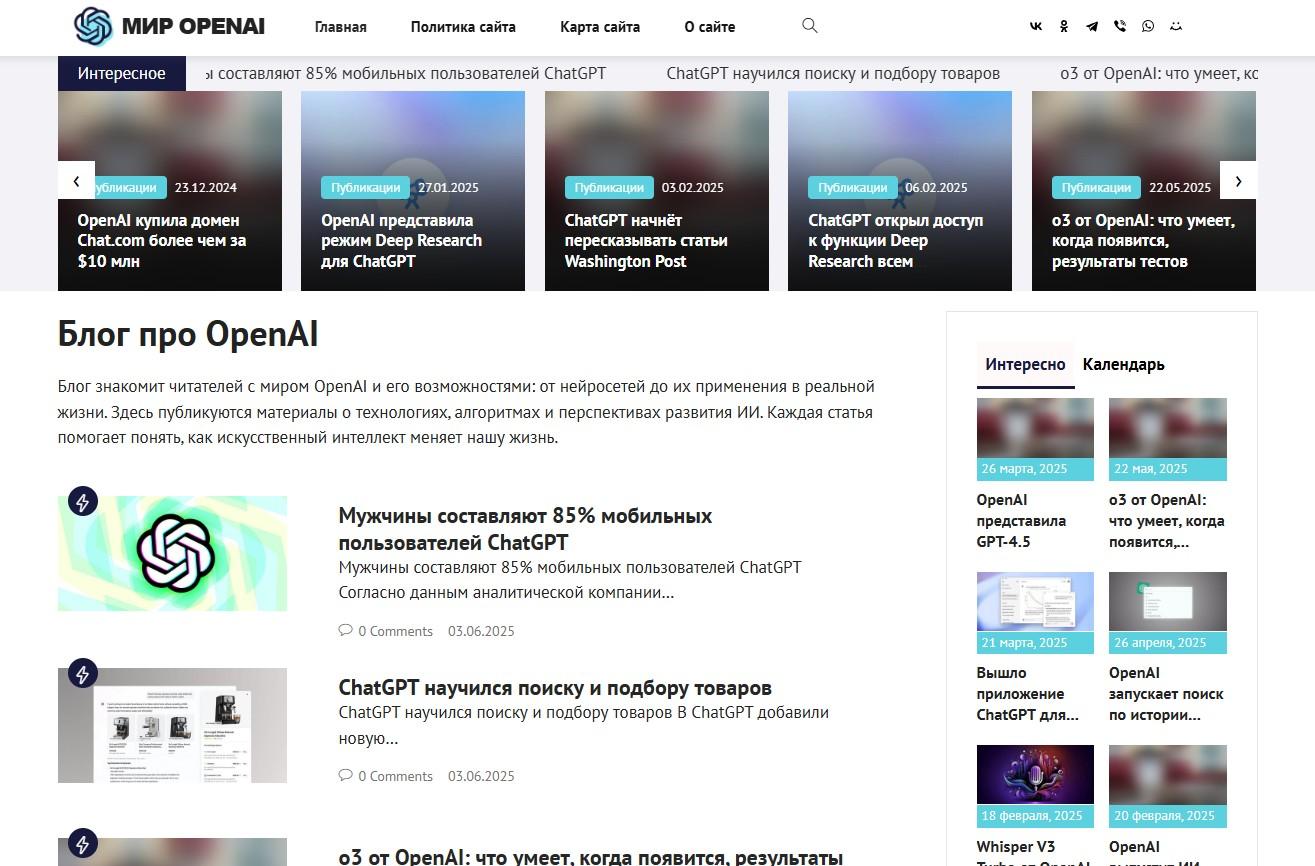The height and width of the screenshot is (866, 1315).
Task: Open Карта сайта menu item
Action: pyautogui.click(x=600, y=27)
